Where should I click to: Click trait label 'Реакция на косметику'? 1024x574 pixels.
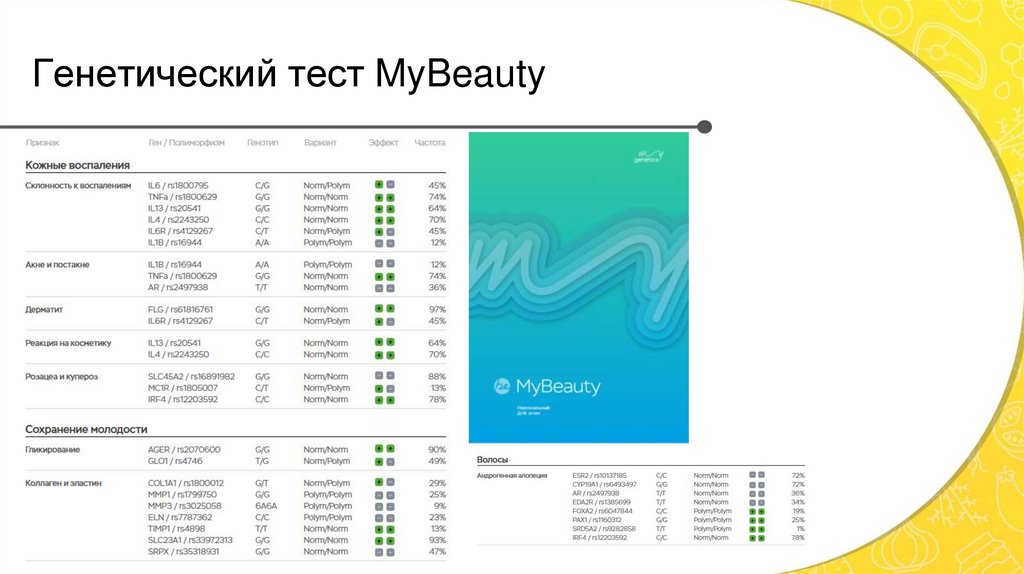tap(69, 343)
